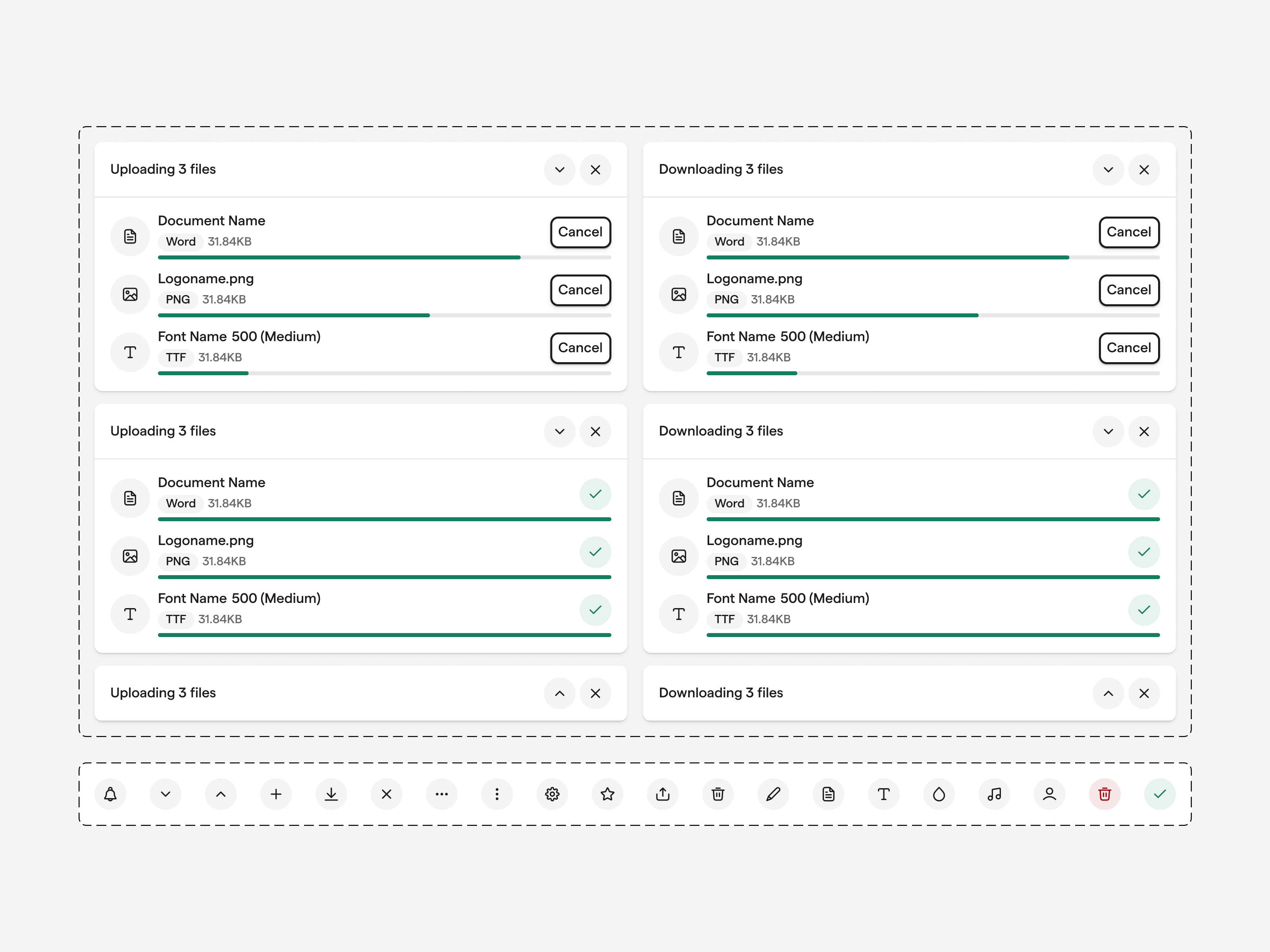
Task: Click the person profile icon
Action: point(1049,794)
